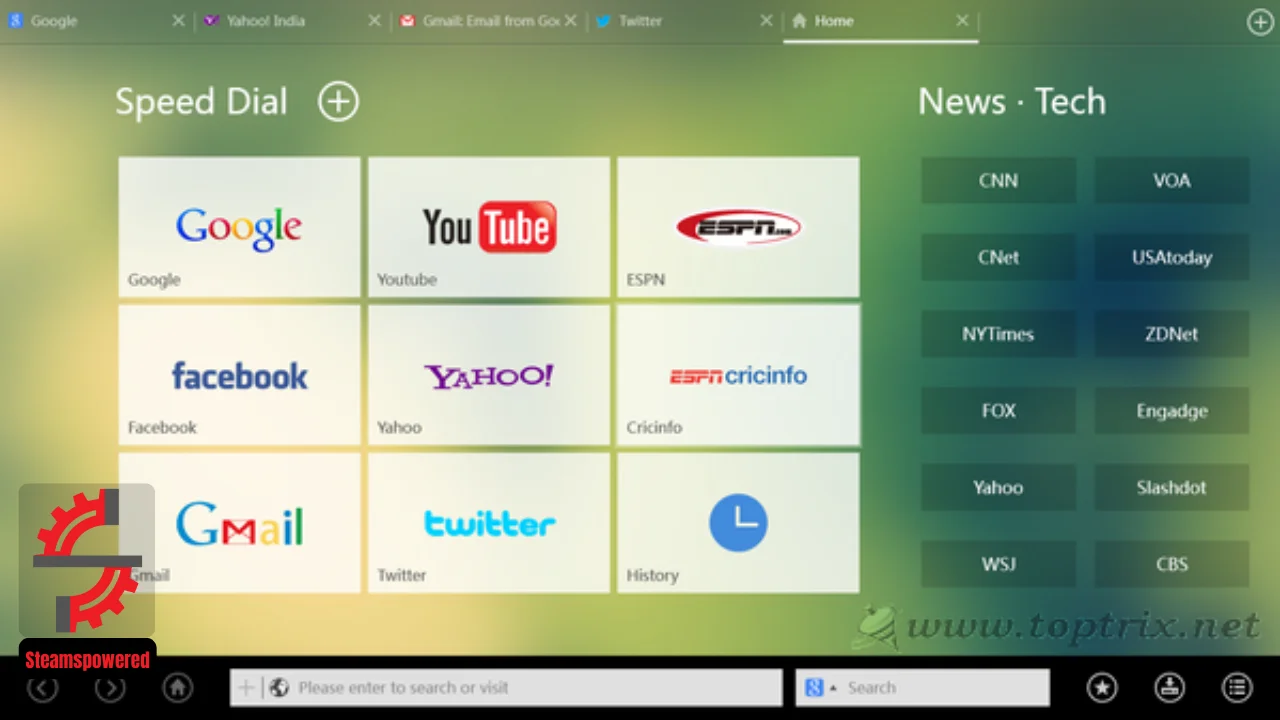Viewport: 1280px width, 720px height.
Task: Open the menu list icon
Action: 1238,687
